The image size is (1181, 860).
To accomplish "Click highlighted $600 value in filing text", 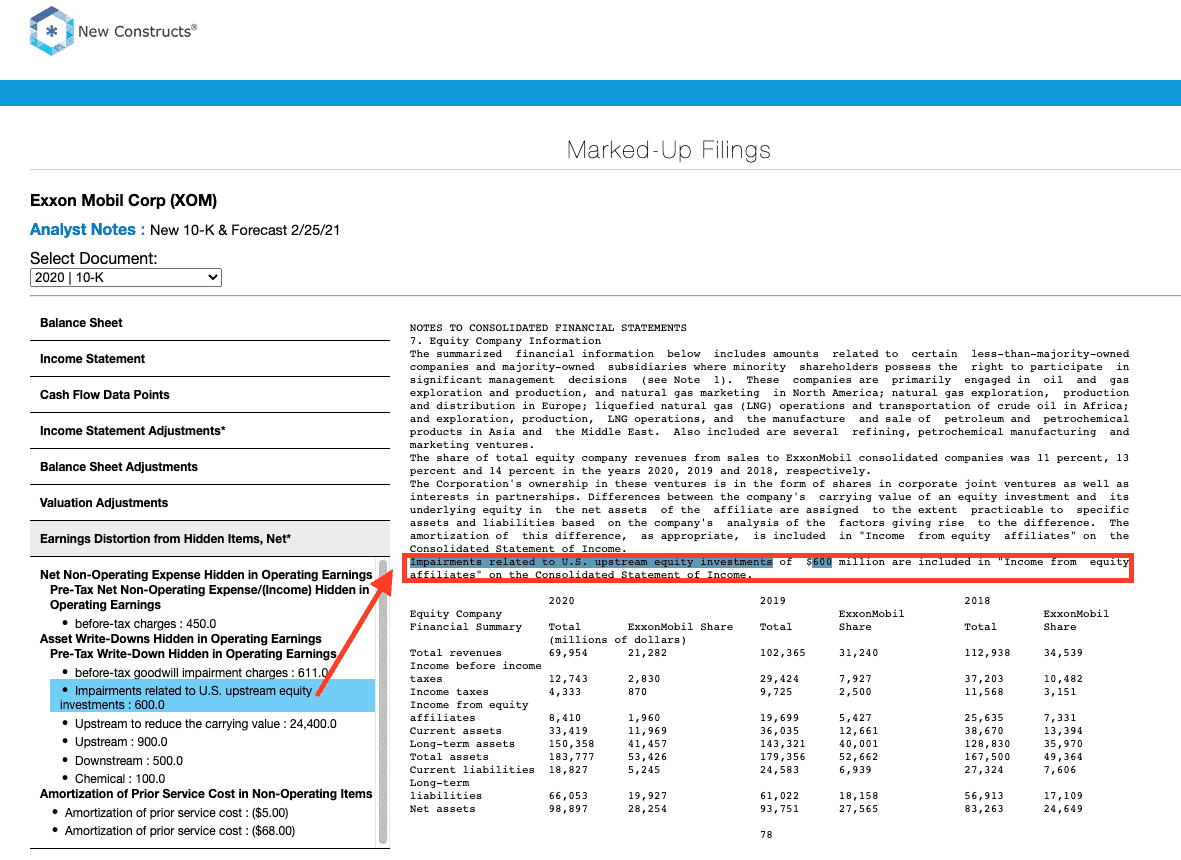I will (821, 562).
